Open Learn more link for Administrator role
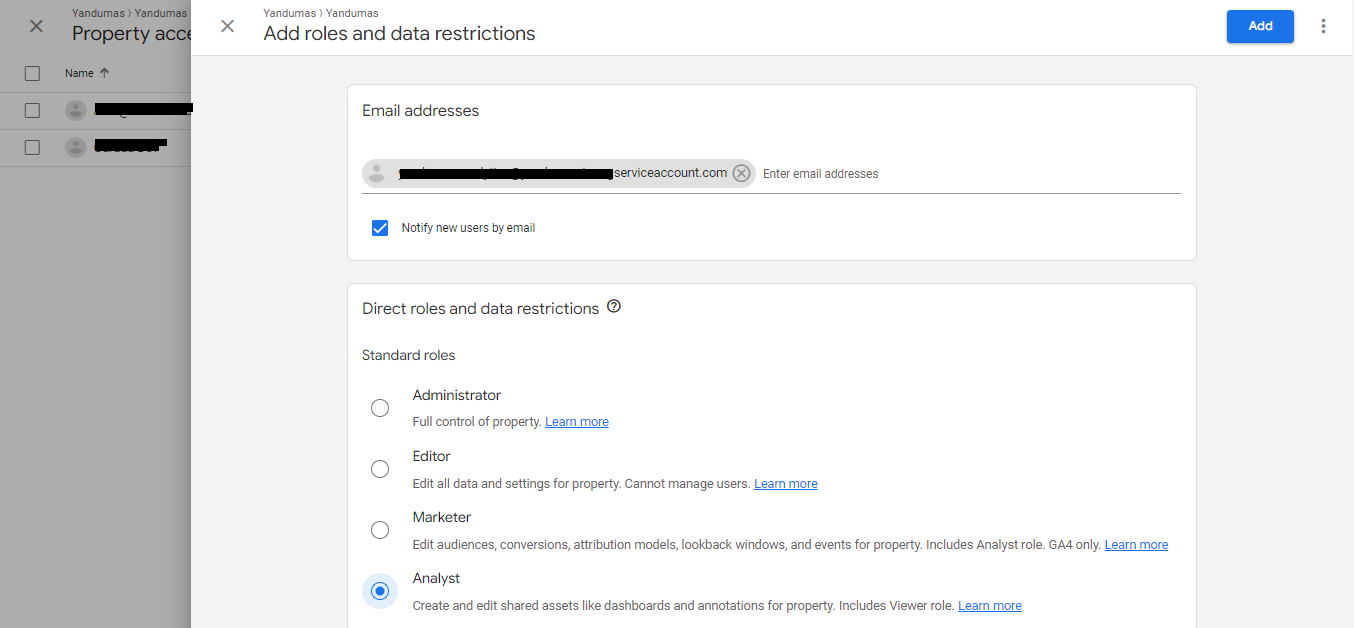This screenshot has height=628, width=1354. 577,422
